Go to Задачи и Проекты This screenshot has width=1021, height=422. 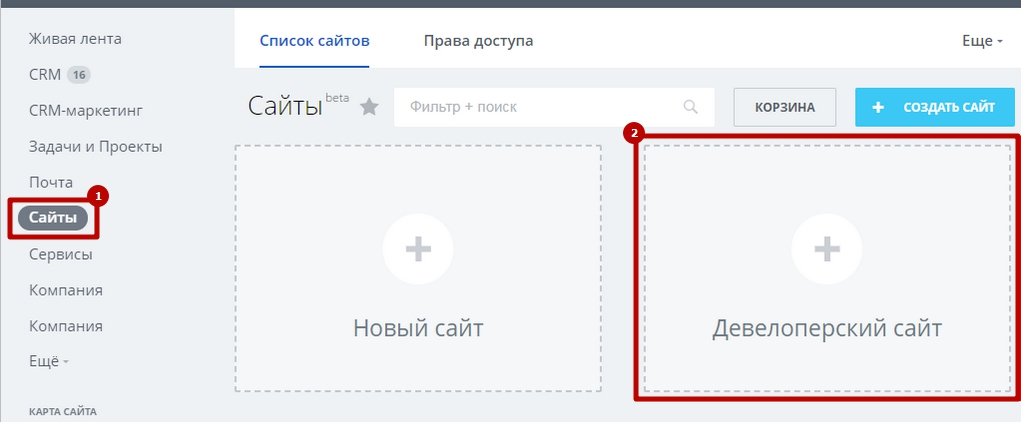pos(96,147)
